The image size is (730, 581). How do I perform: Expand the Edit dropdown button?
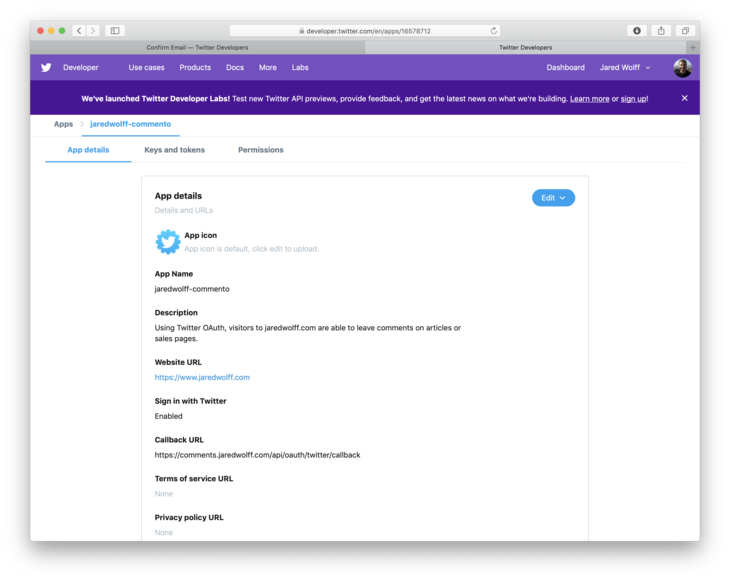553,198
